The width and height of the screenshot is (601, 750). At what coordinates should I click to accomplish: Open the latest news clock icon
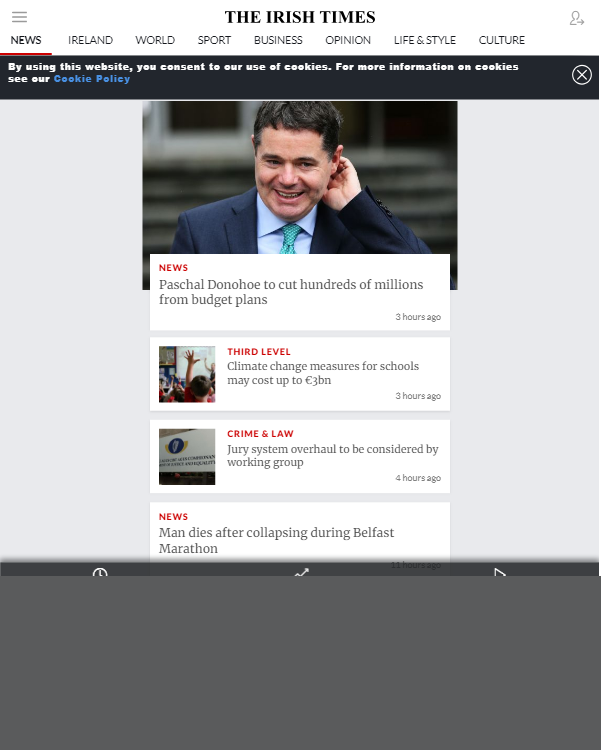coord(100,574)
